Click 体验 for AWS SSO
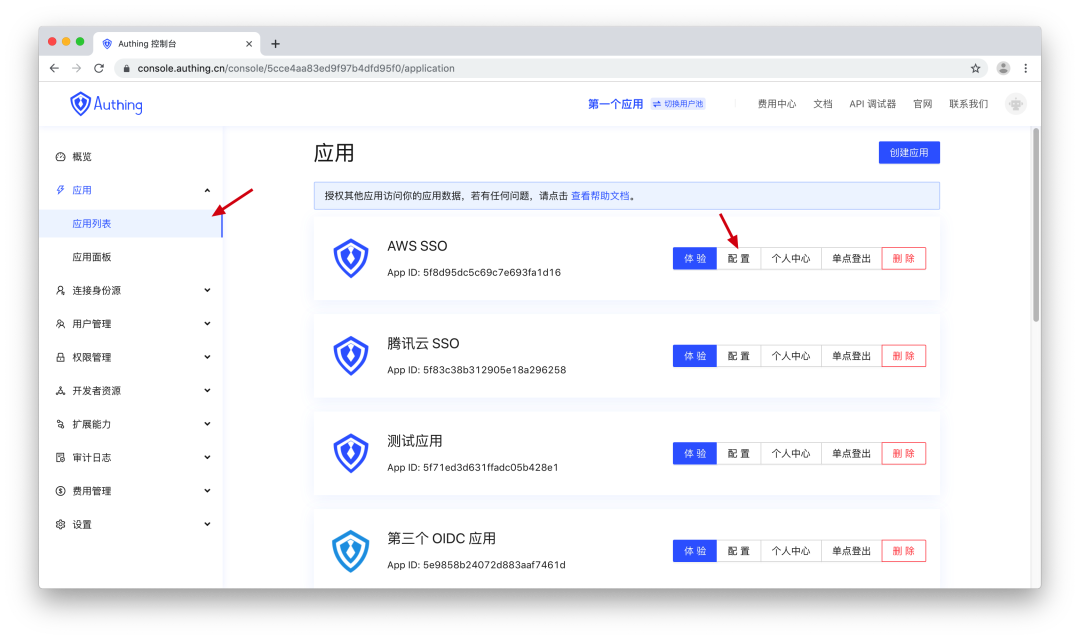This screenshot has width=1080, height=640. coord(695,258)
